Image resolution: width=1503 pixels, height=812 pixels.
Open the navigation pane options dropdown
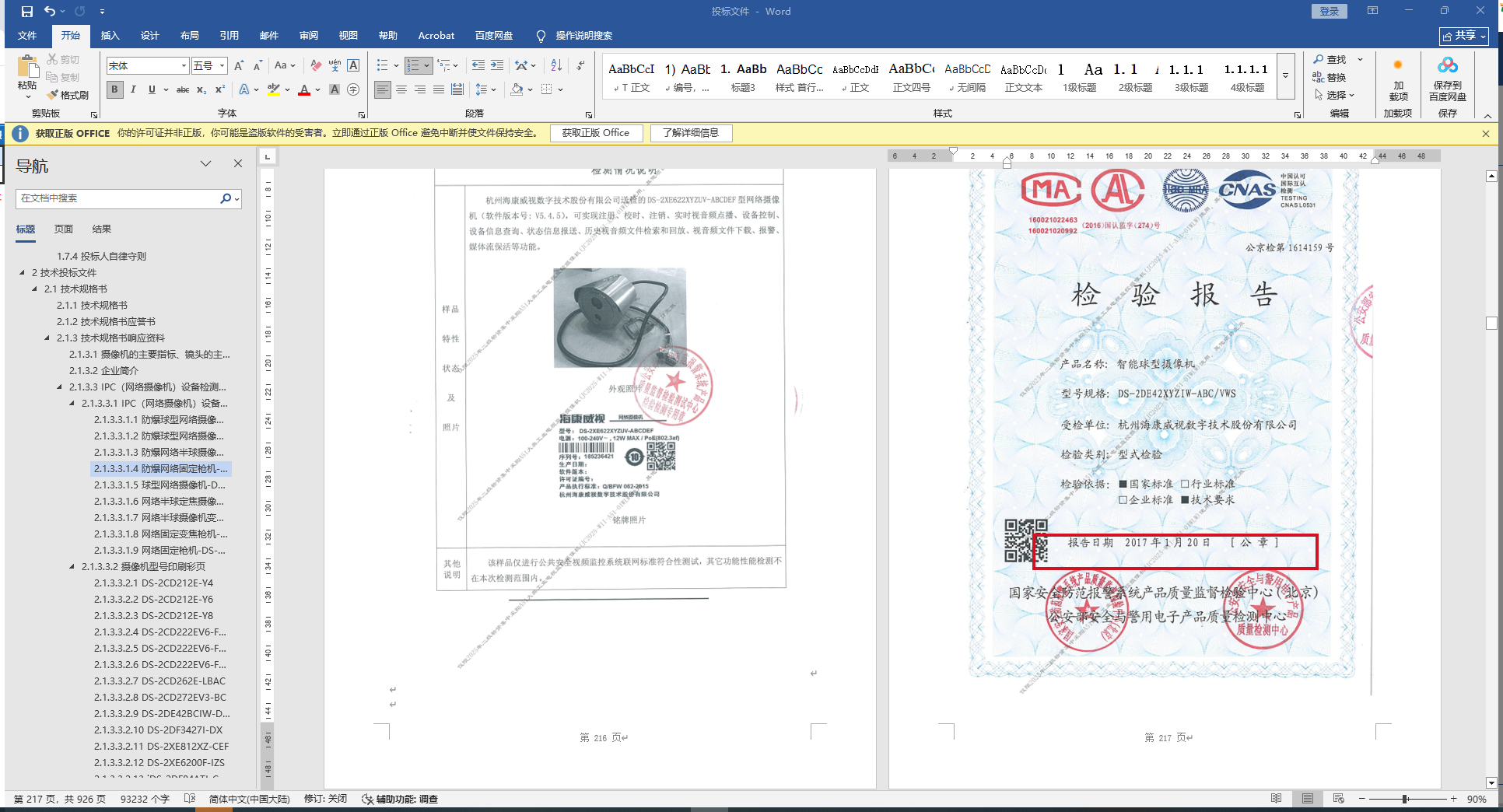[x=205, y=163]
